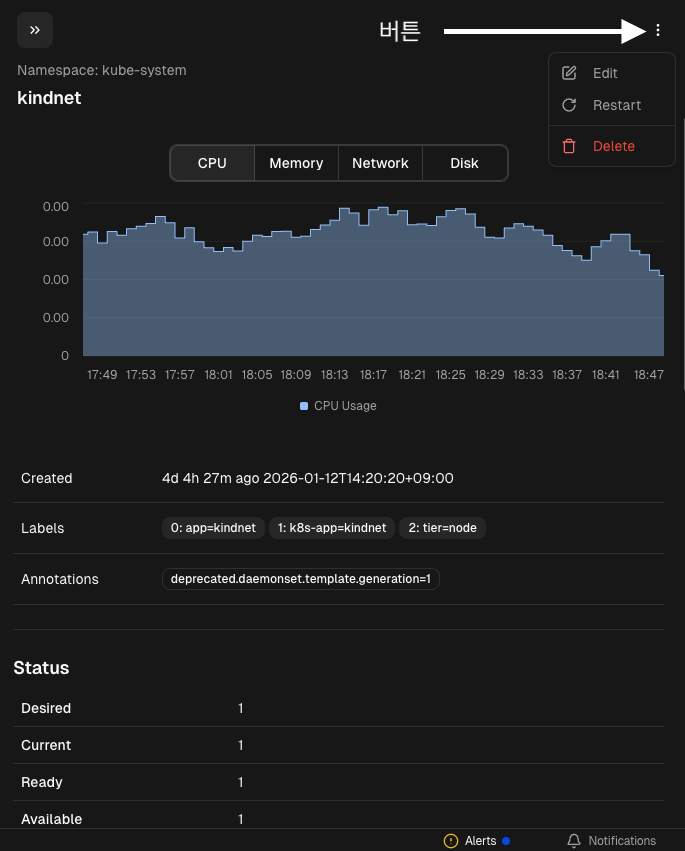685x851 pixels.
Task: Collapse the details panel with double-chevron icon
Action: [35, 30]
